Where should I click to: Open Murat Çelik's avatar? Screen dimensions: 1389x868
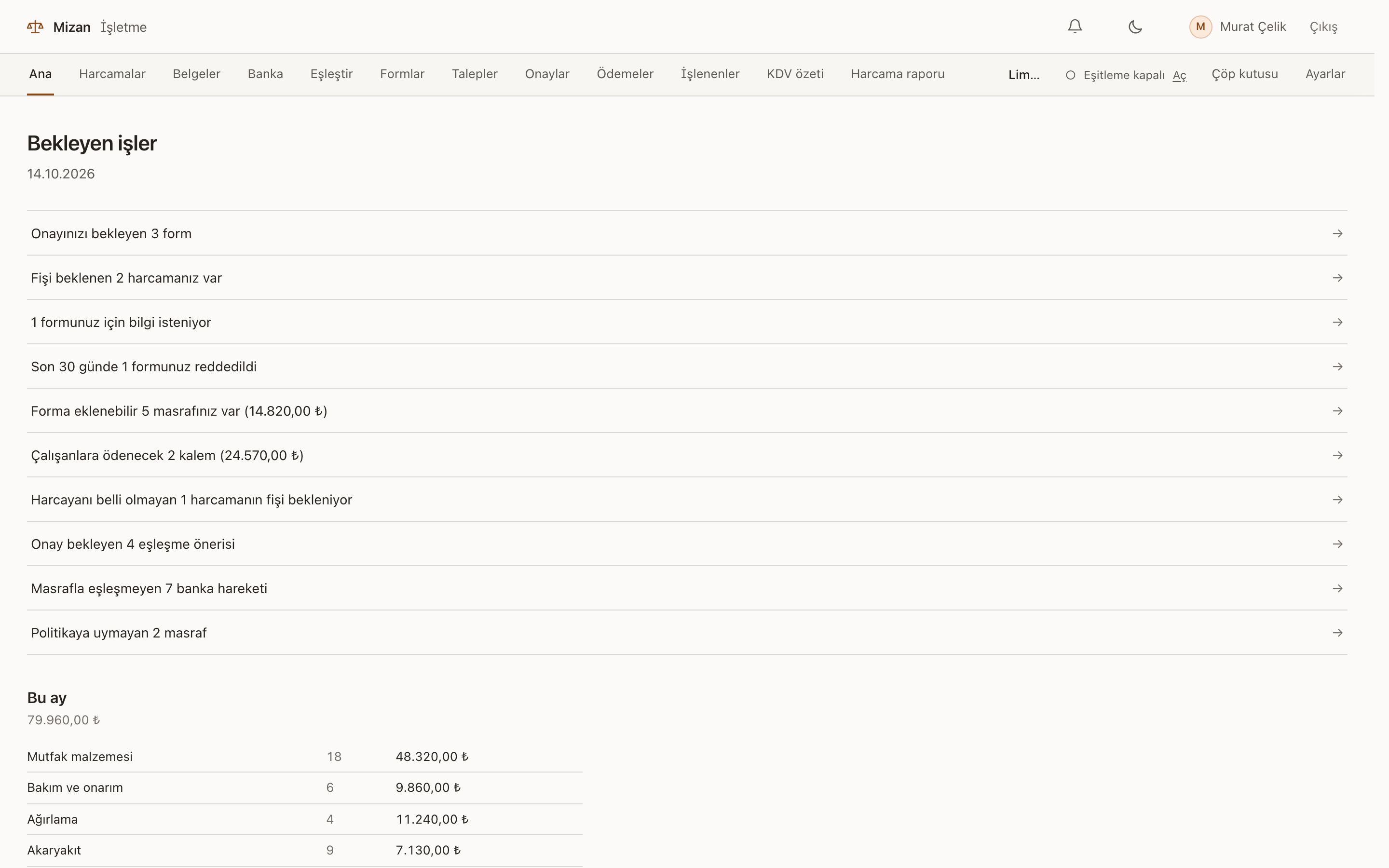(1200, 27)
